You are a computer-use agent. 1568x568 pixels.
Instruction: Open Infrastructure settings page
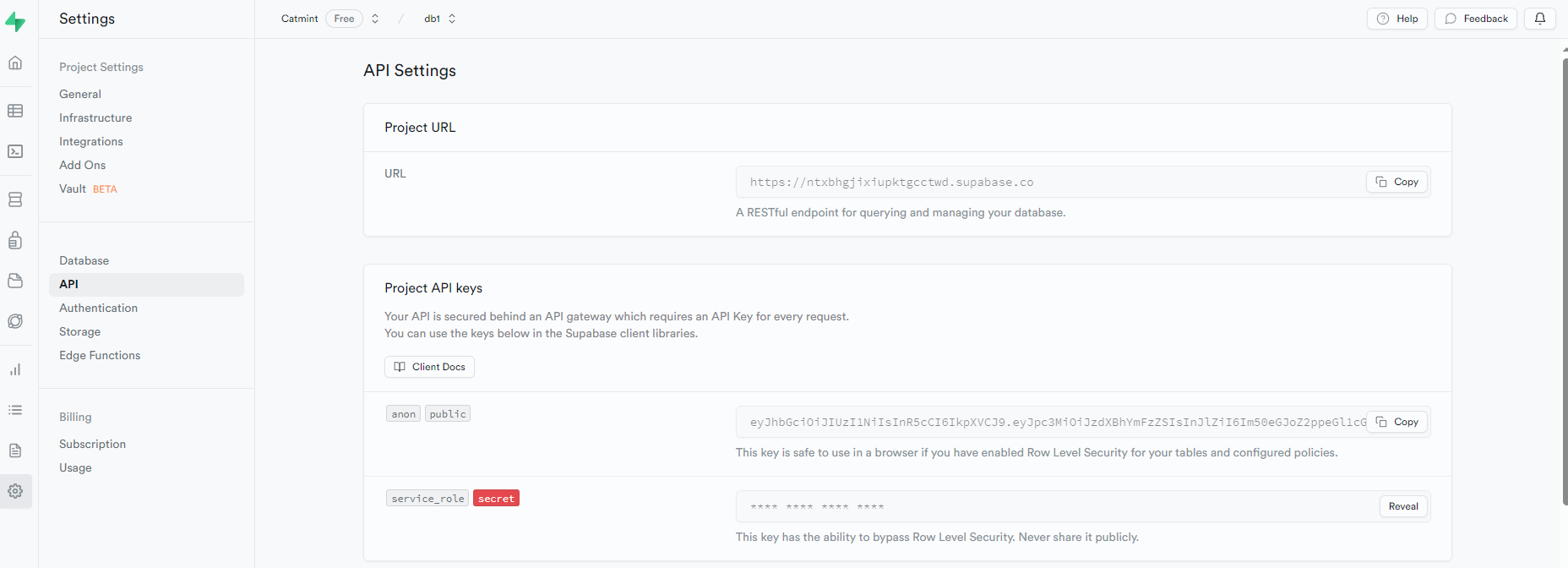tap(95, 117)
